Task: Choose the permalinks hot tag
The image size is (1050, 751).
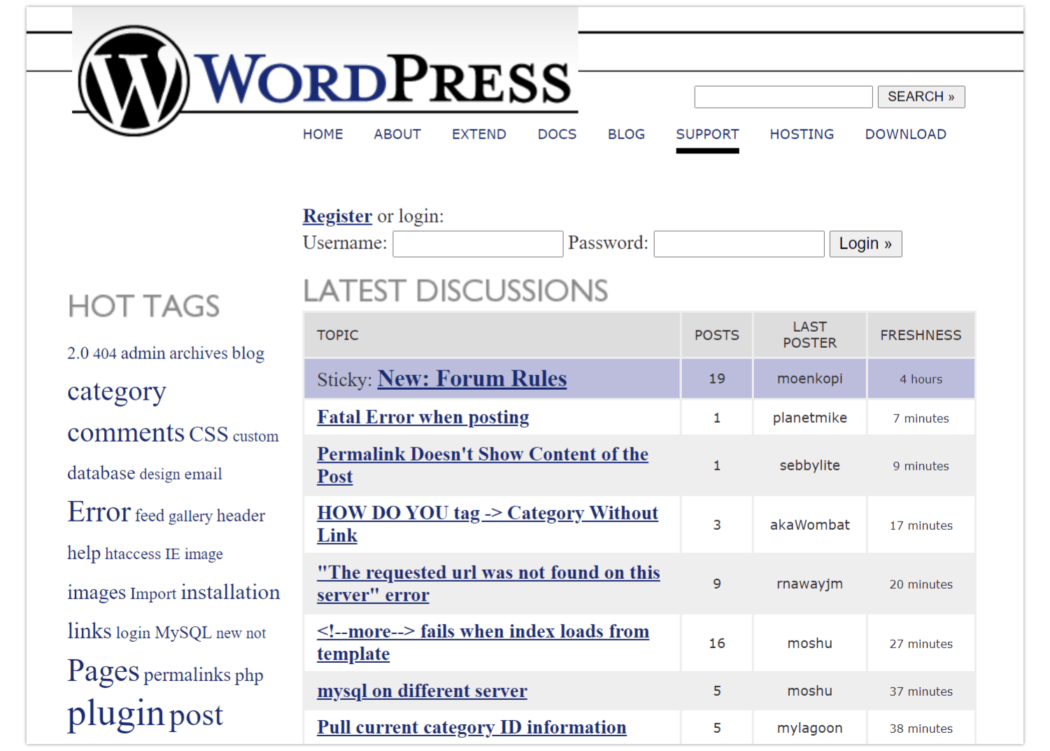Action: 187,675
